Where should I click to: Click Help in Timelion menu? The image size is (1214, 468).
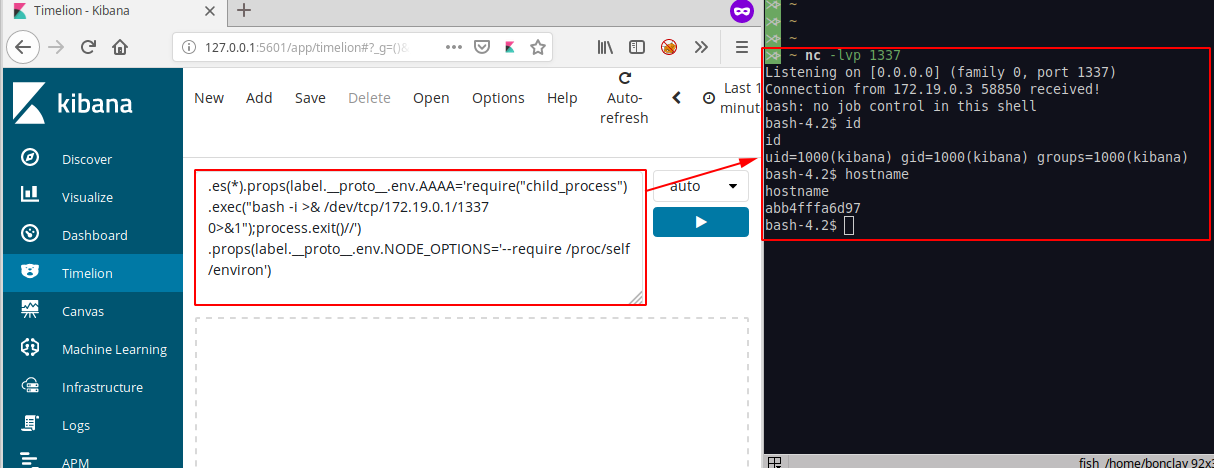[562, 98]
